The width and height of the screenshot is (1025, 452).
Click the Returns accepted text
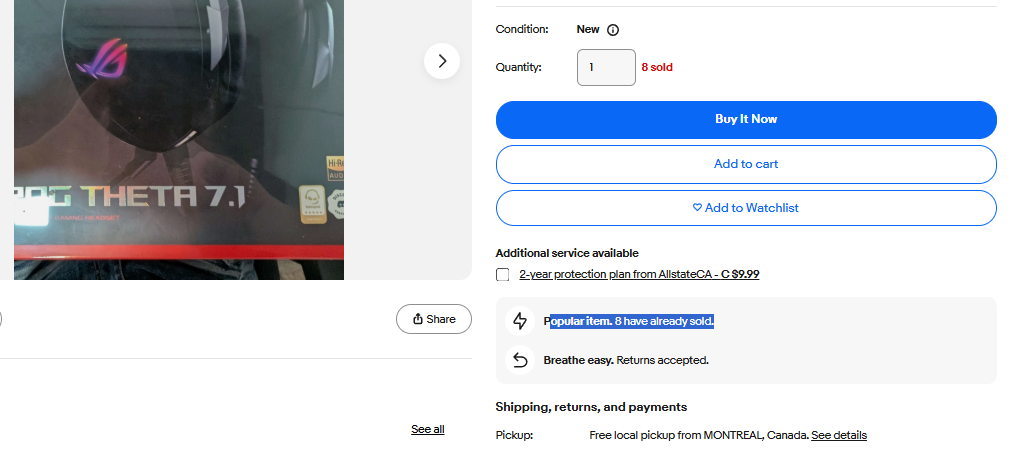pyautogui.click(x=662, y=360)
